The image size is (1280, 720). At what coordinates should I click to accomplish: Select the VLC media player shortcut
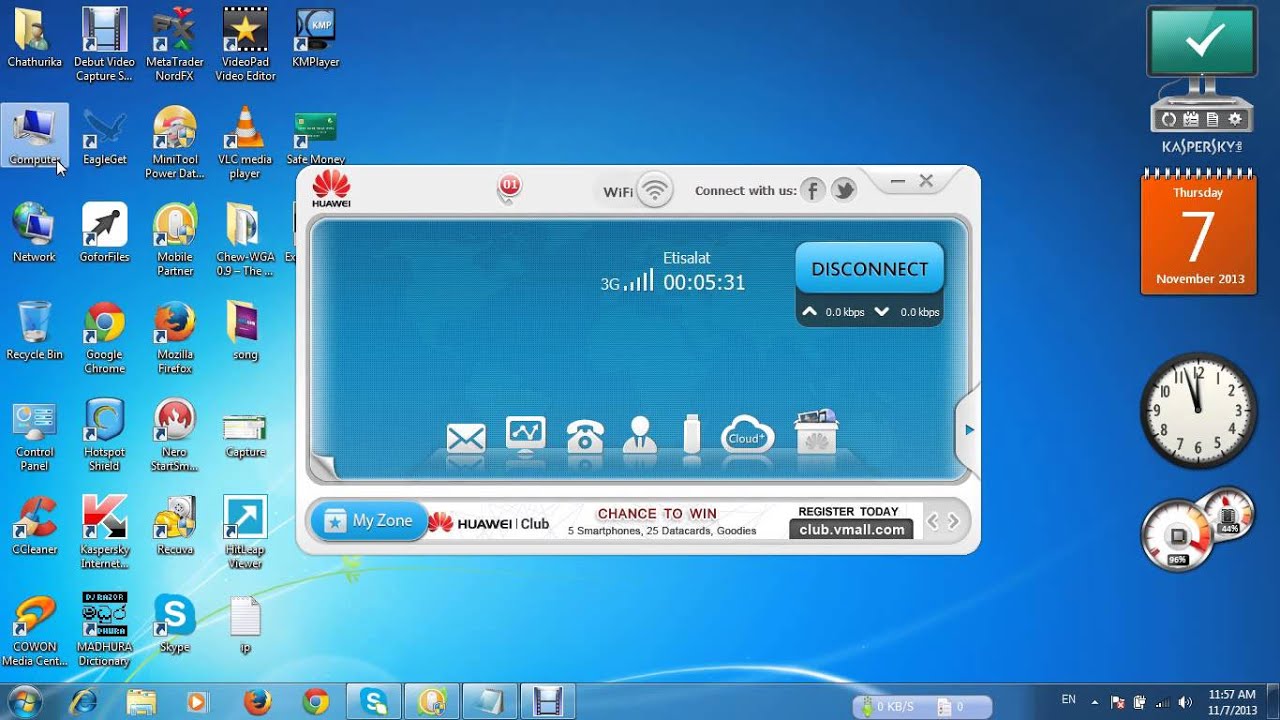(245, 142)
